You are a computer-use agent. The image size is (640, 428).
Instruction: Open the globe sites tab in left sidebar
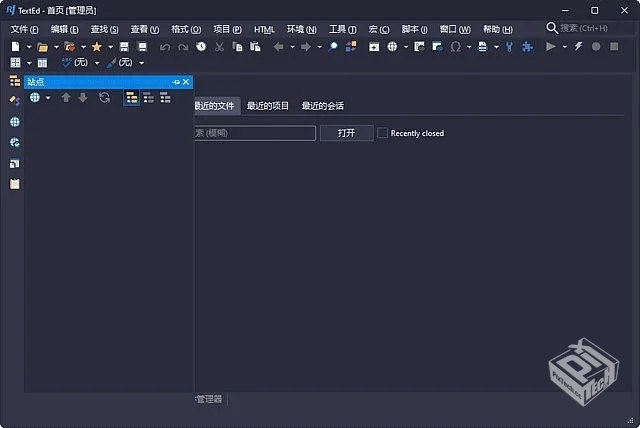(15, 122)
